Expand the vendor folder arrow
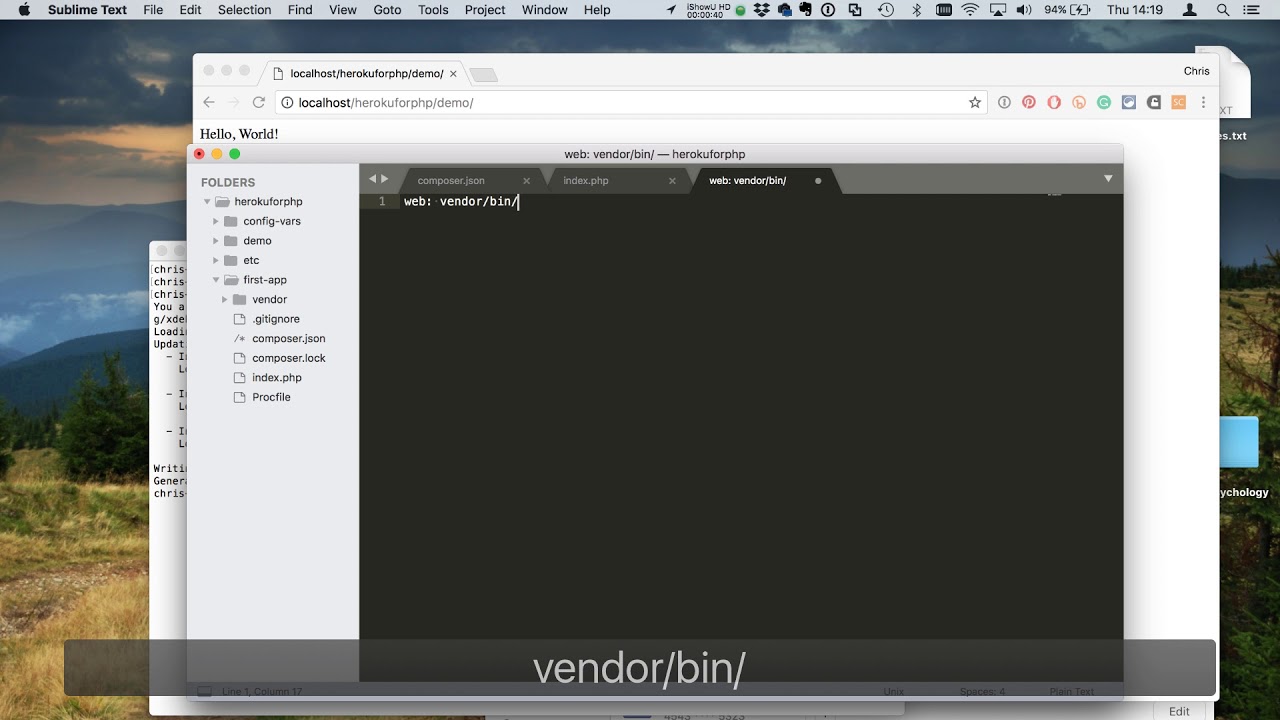 click(225, 299)
